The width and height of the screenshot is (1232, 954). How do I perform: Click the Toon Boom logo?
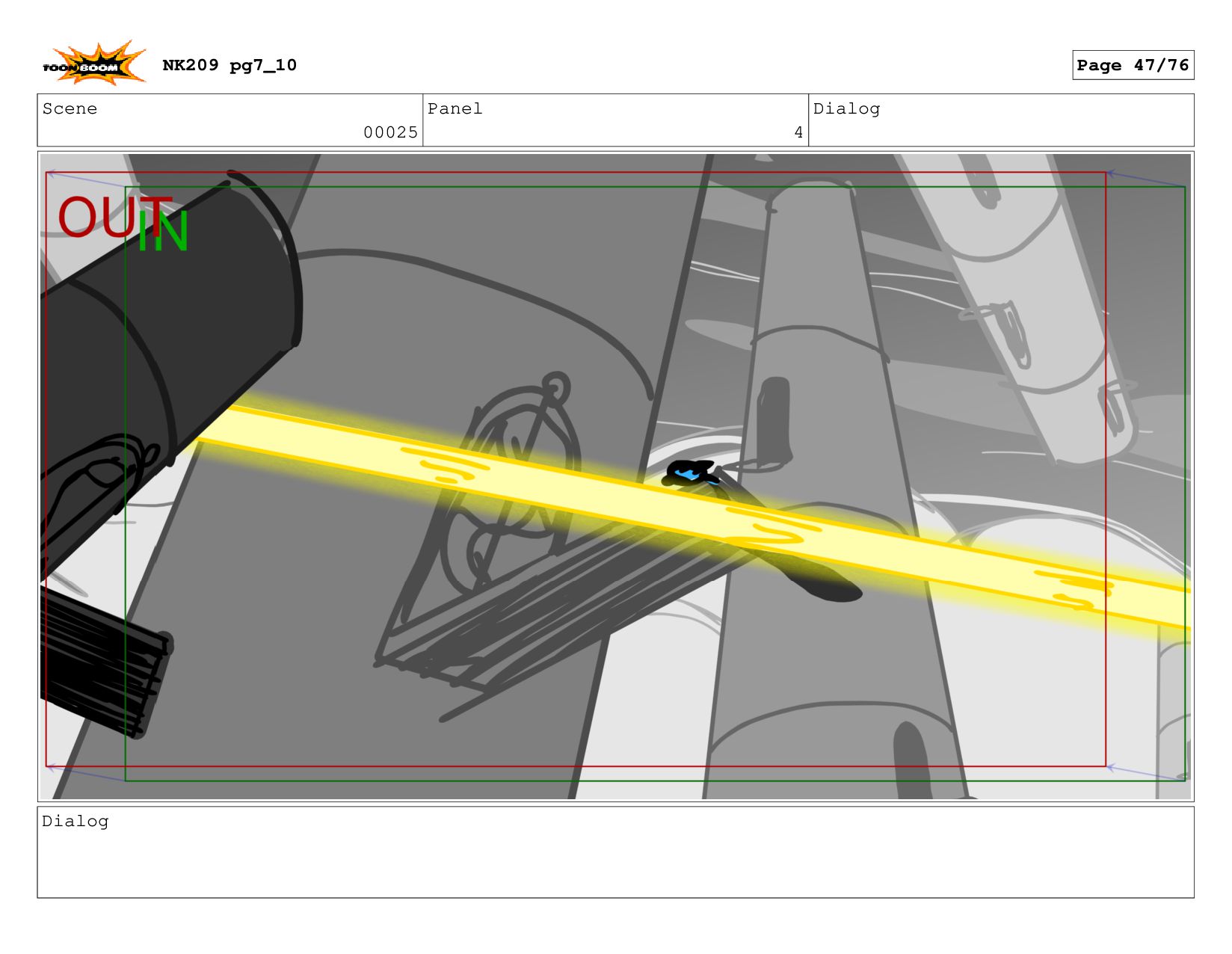[94, 64]
